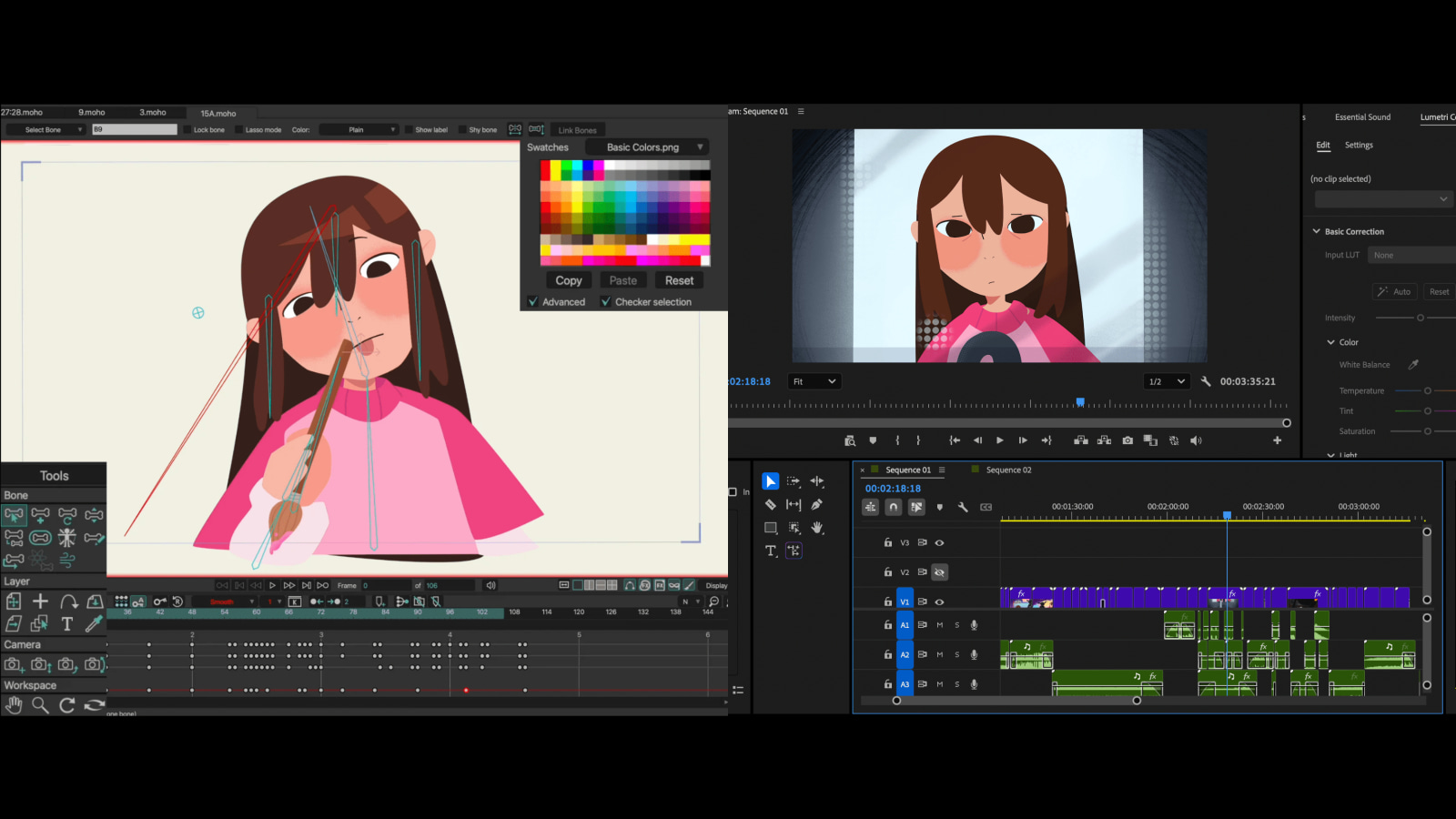Select the Type tool in Premiere
1456x819 pixels.
770,551
